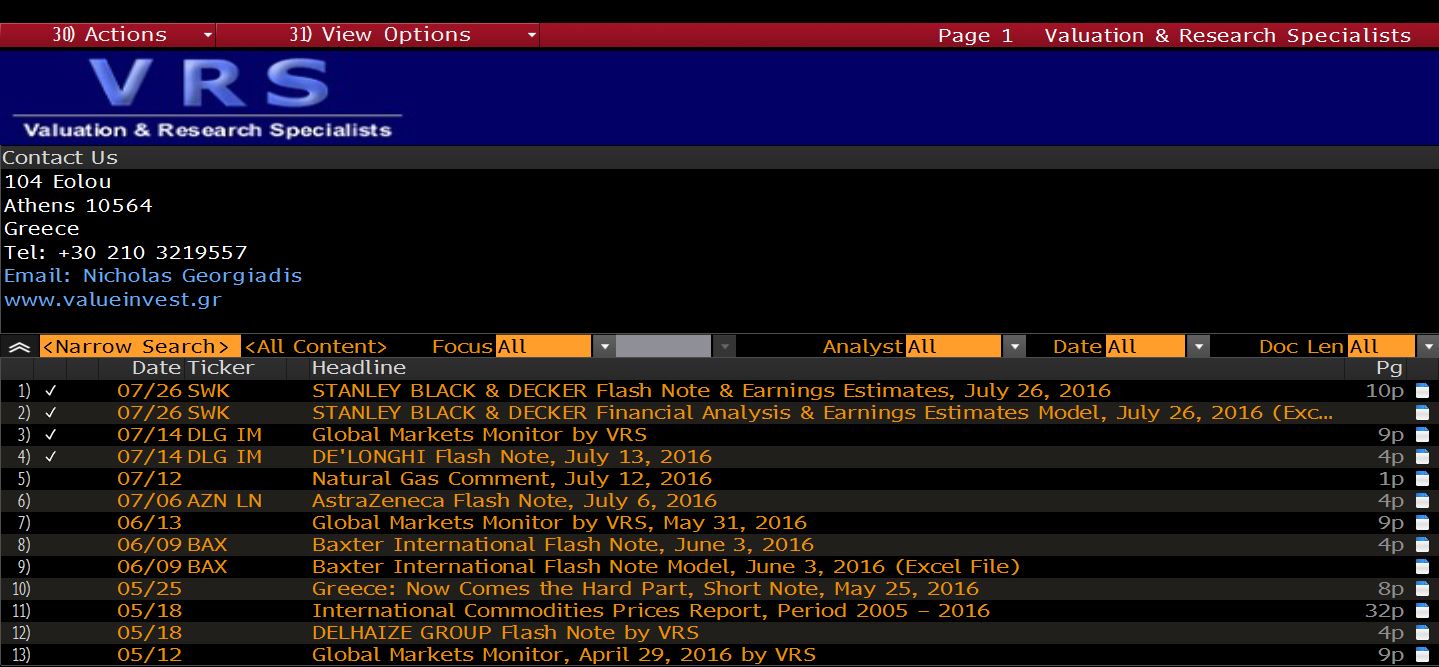Sort by Headline column header
Image resolution: width=1439 pixels, height=667 pixels.
[x=359, y=368]
